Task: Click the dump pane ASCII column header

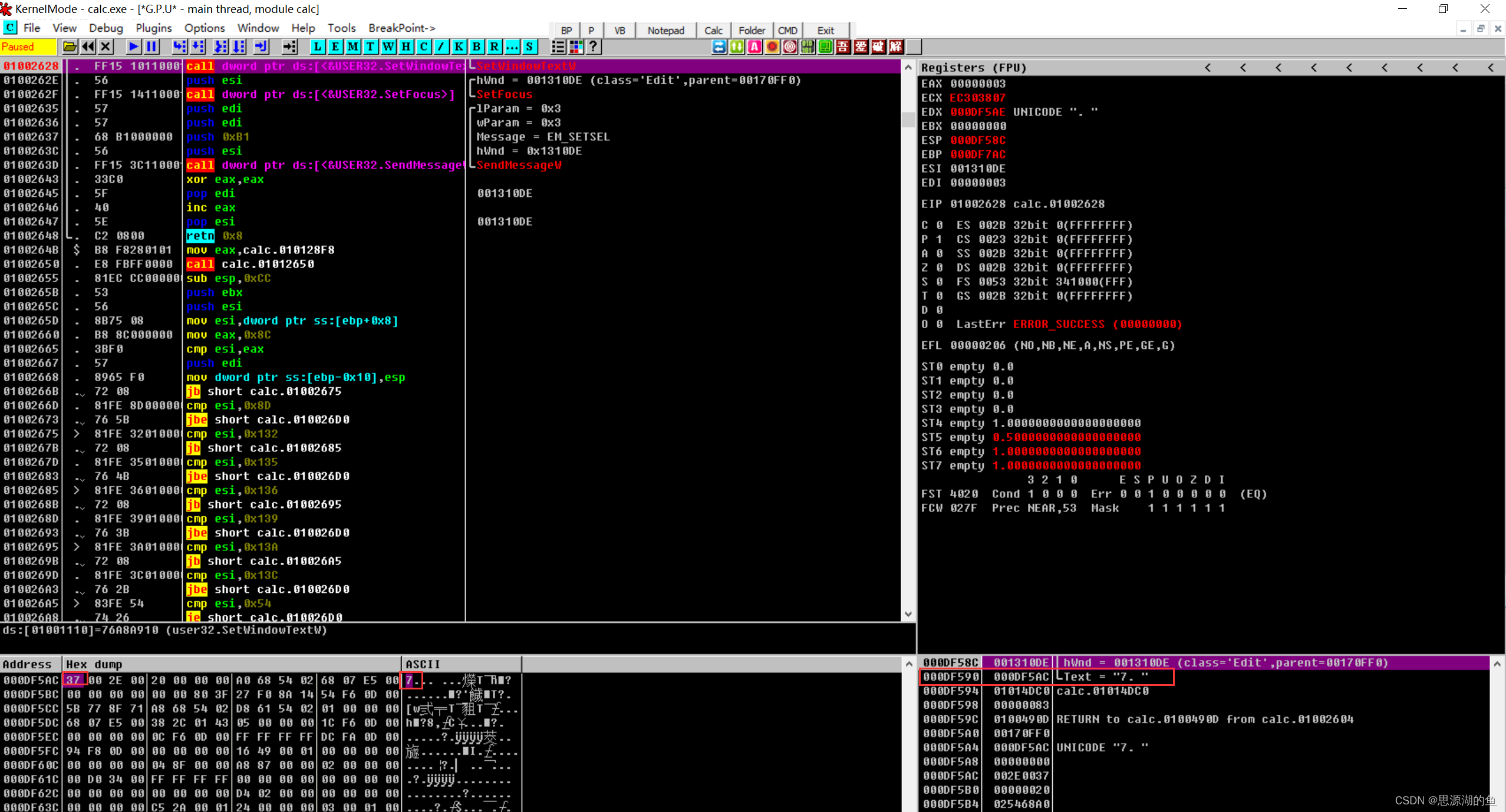Action: (x=462, y=664)
